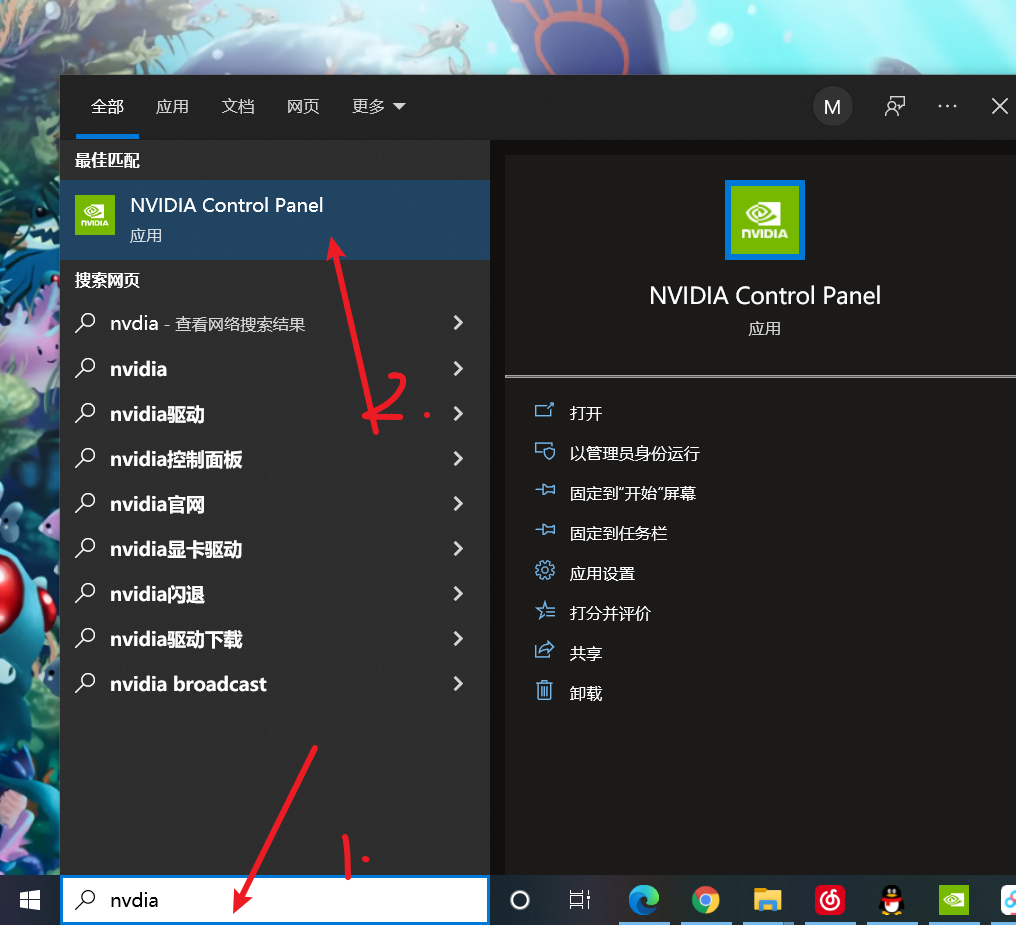Click the shield icon for Run as administrator
This screenshot has height=925, width=1016.
(x=544, y=451)
